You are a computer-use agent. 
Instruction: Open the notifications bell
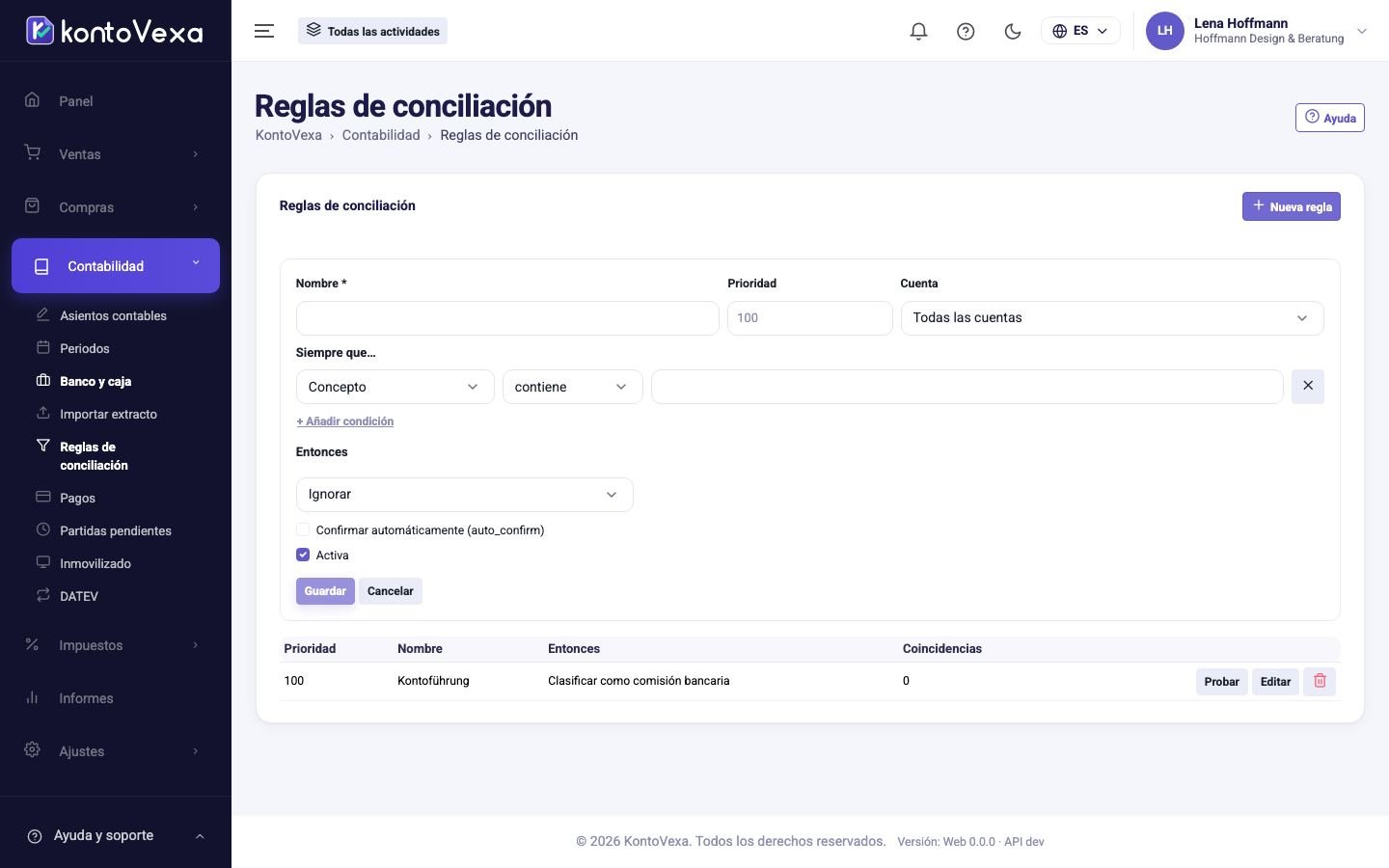point(918,31)
